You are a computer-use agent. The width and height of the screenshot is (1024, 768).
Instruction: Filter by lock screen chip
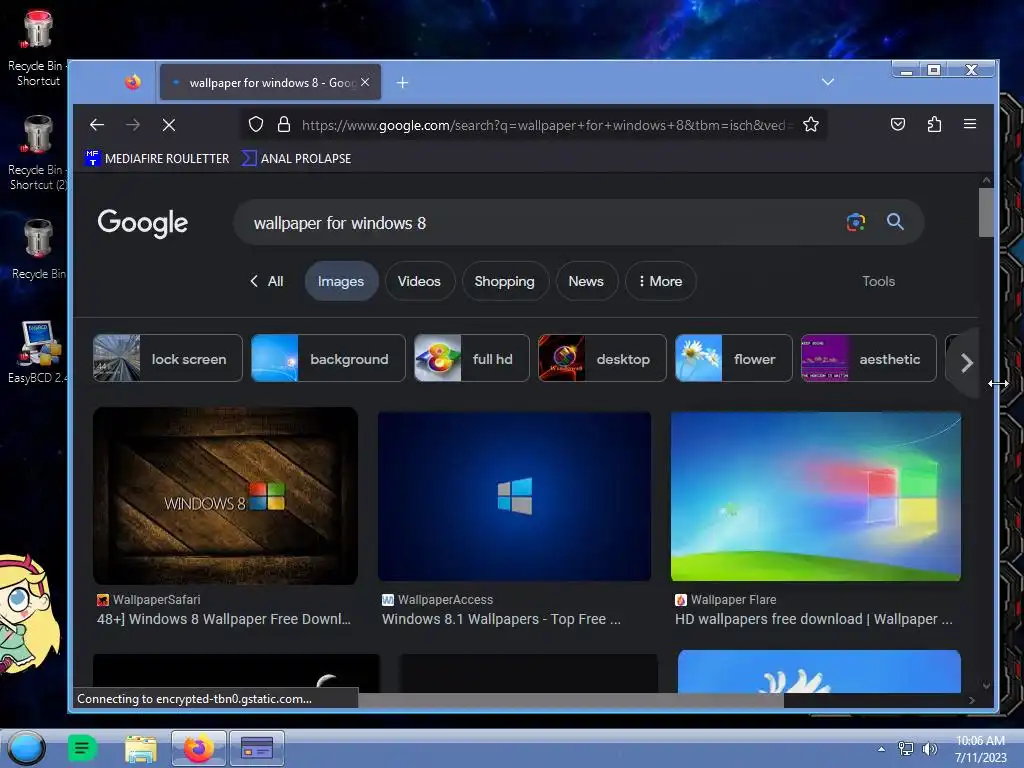(x=168, y=359)
